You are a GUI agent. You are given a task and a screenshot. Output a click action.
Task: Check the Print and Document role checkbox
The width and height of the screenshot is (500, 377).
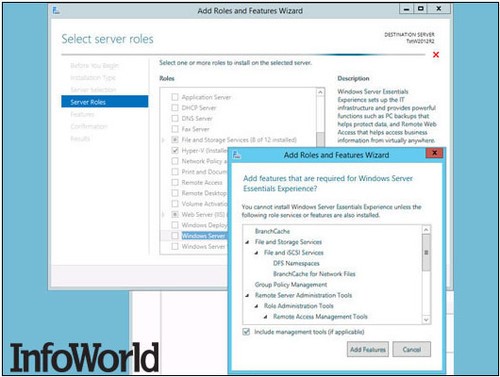click(x=175, y=172)
